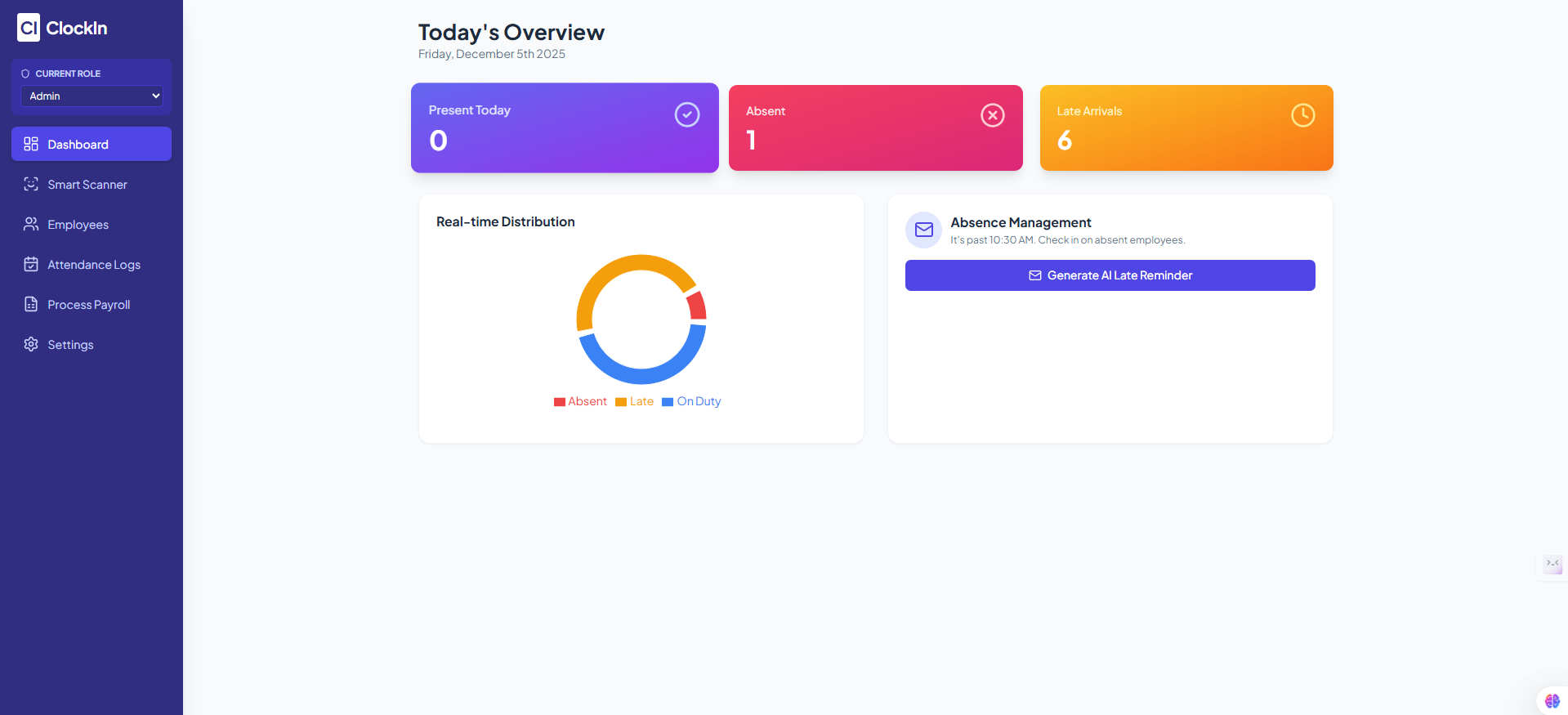The height and width of the screenshot is (715, 1568).
Task: Open the Dashboard menu item
Action: (x=92, y=144)
